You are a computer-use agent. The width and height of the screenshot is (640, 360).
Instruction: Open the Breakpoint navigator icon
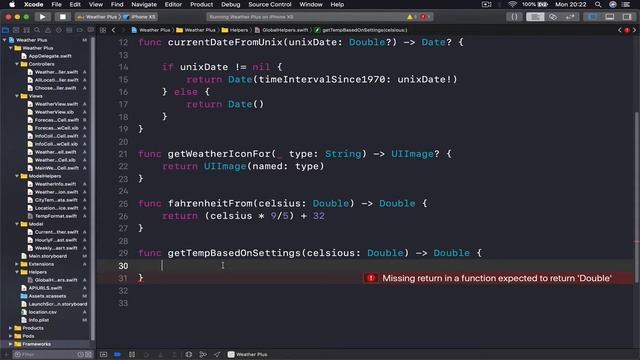pos(80,30)
